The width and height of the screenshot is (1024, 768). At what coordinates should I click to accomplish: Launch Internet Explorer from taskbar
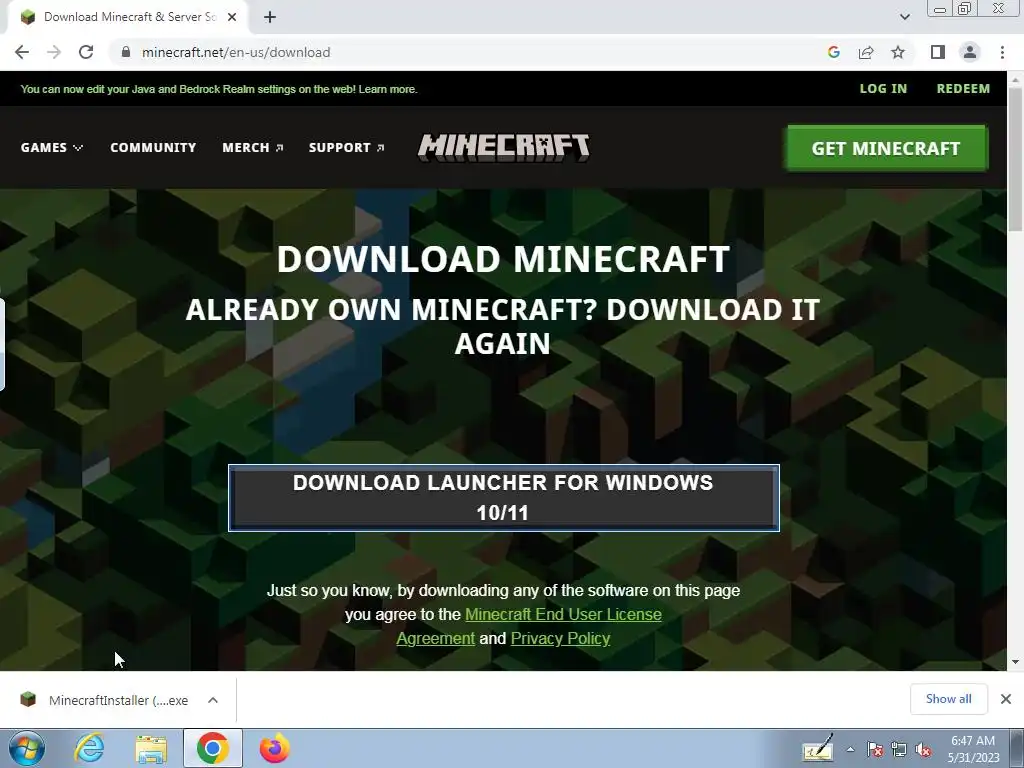(88, 748)
